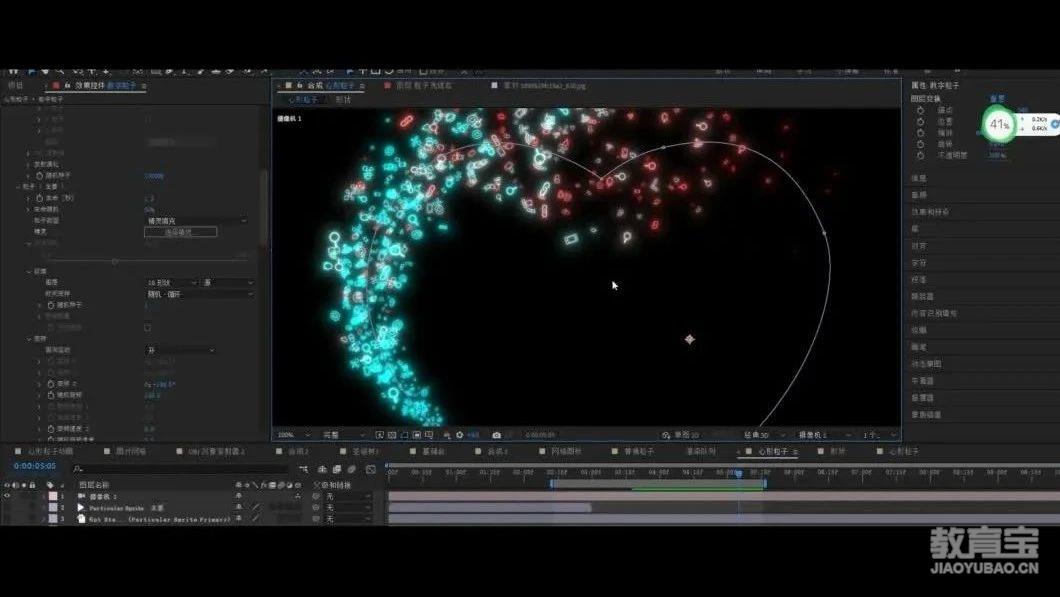Click third viewer toggle icon after 完整 dropdown
Screen dimensions: 1060x597
[404, 435]
